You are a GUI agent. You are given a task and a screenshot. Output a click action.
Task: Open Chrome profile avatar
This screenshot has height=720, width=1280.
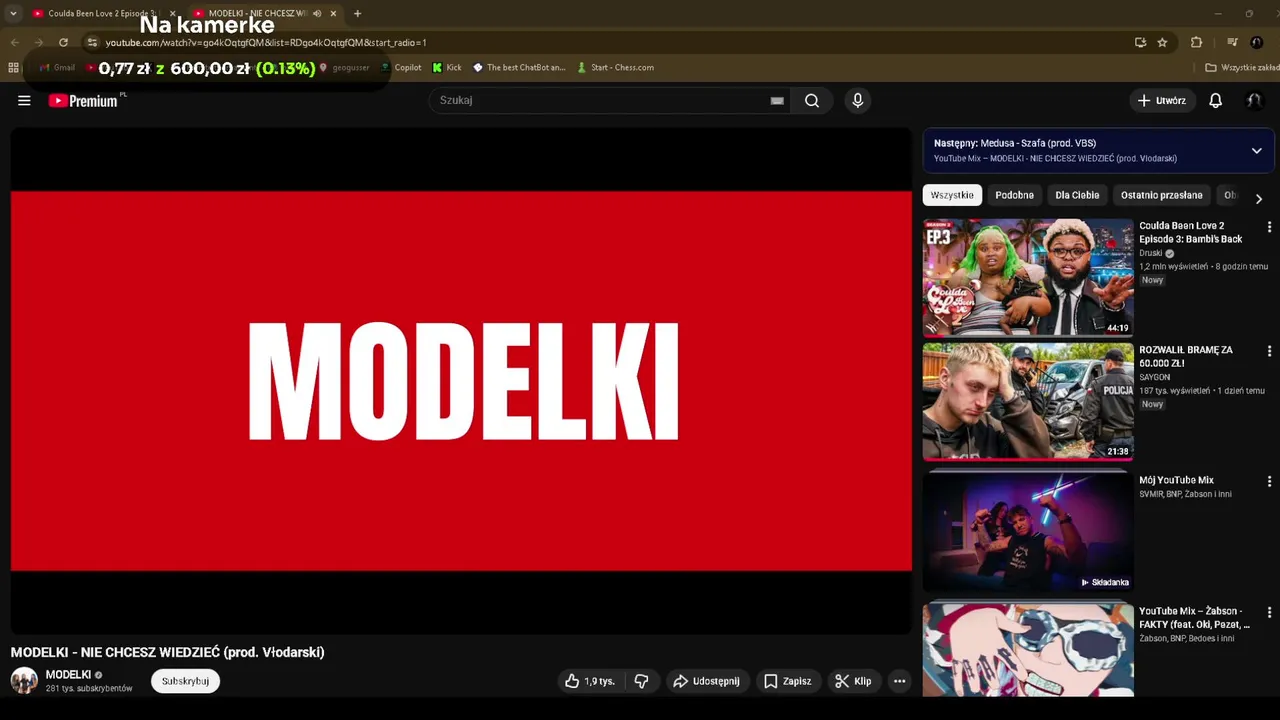pyautogui.click(x=1257, y=42)
